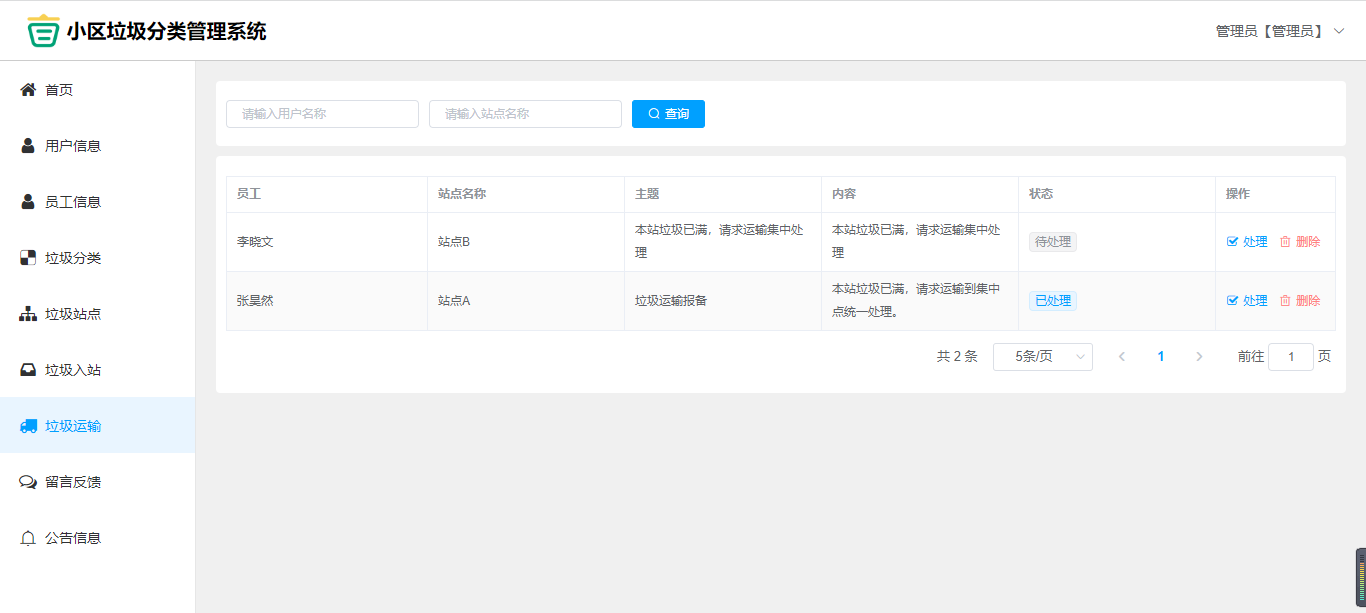Click the chat bubble icon for 留言反馈
1366x613 pixels.
coord(28,482)
